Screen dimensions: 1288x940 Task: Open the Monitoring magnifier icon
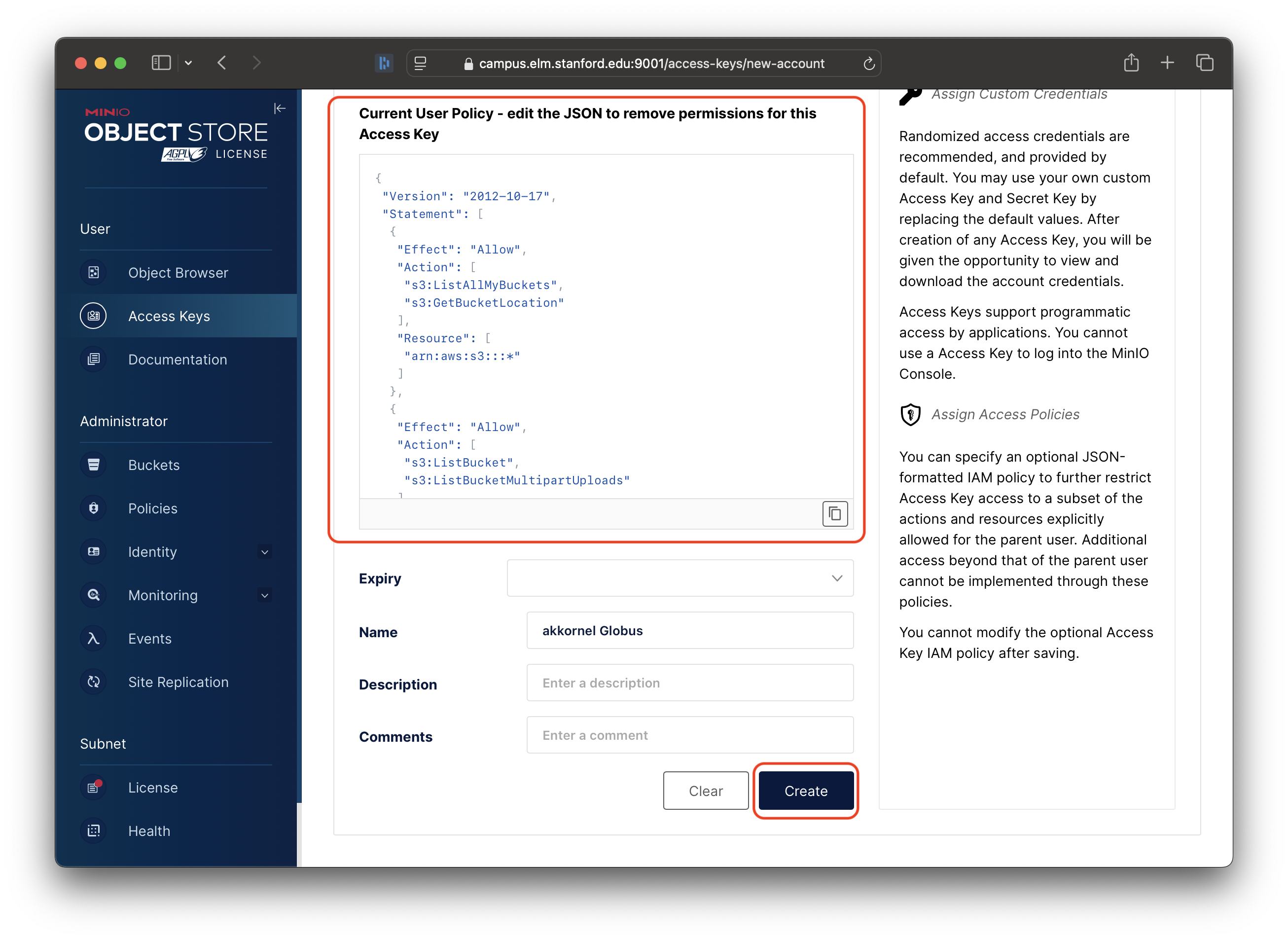(x=93, y=595)
